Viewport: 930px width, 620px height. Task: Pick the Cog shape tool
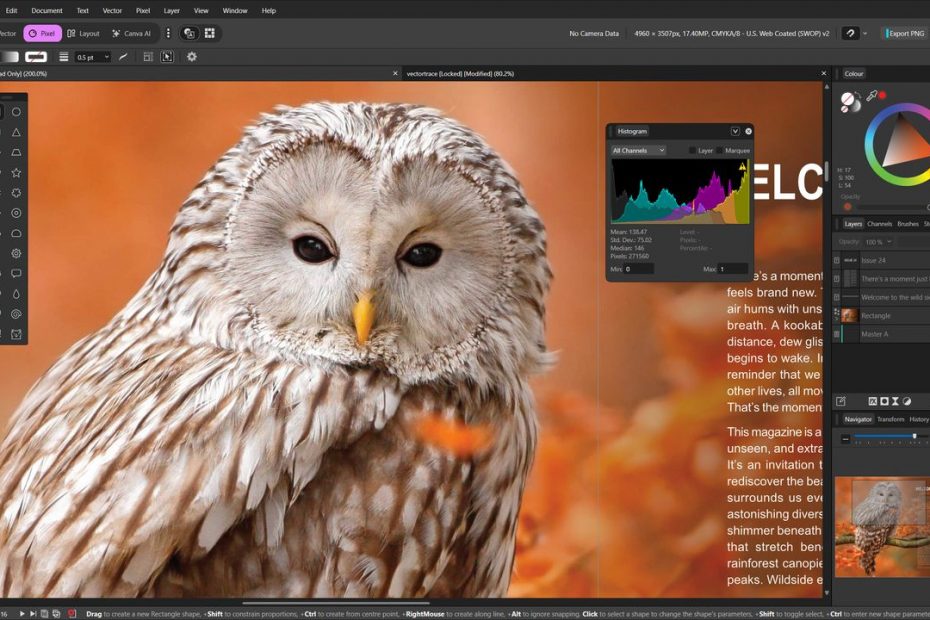(16, 253)
